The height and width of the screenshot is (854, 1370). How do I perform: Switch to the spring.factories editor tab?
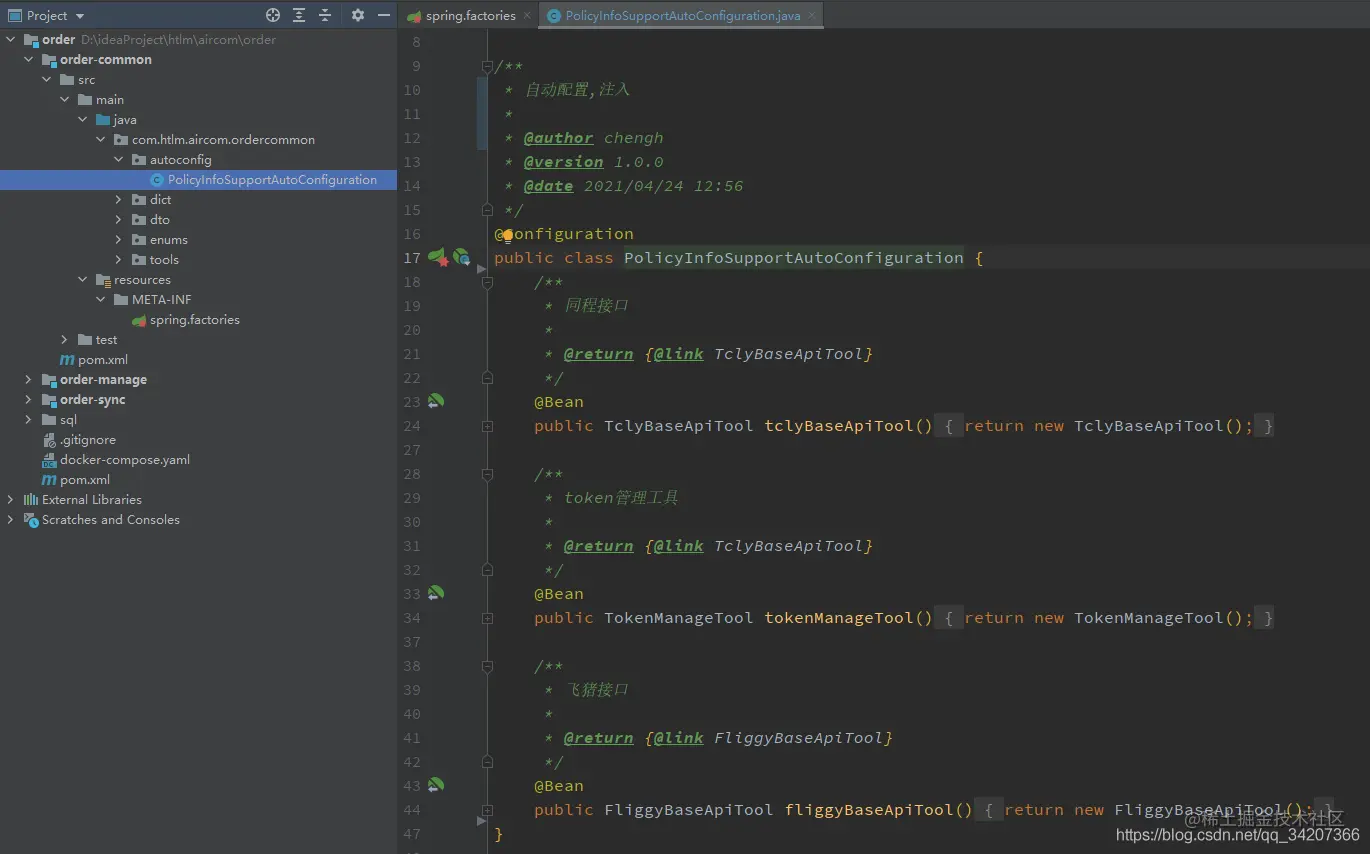click(x=470, y=16)
